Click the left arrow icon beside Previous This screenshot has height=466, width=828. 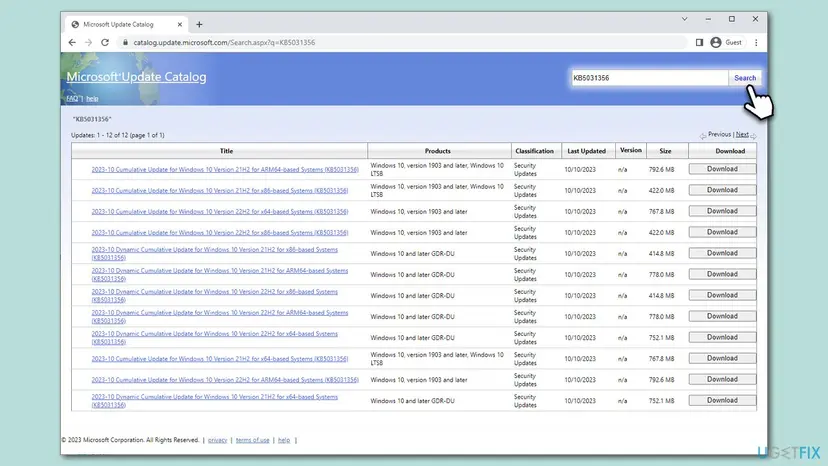(x=703, y=136)
